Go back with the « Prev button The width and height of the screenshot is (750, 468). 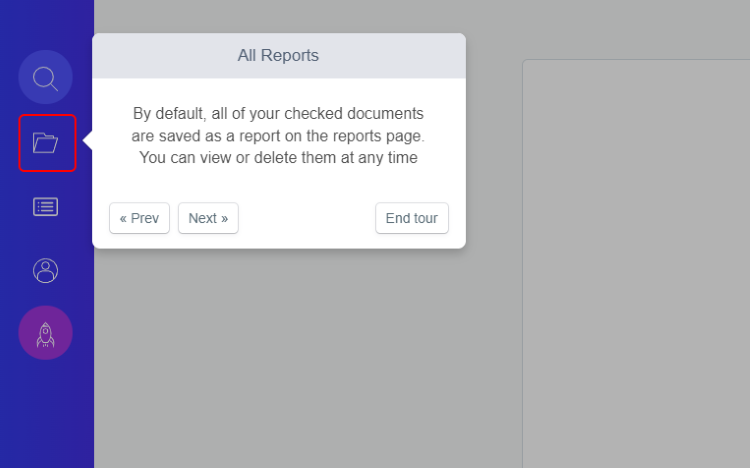pos(139,218)
